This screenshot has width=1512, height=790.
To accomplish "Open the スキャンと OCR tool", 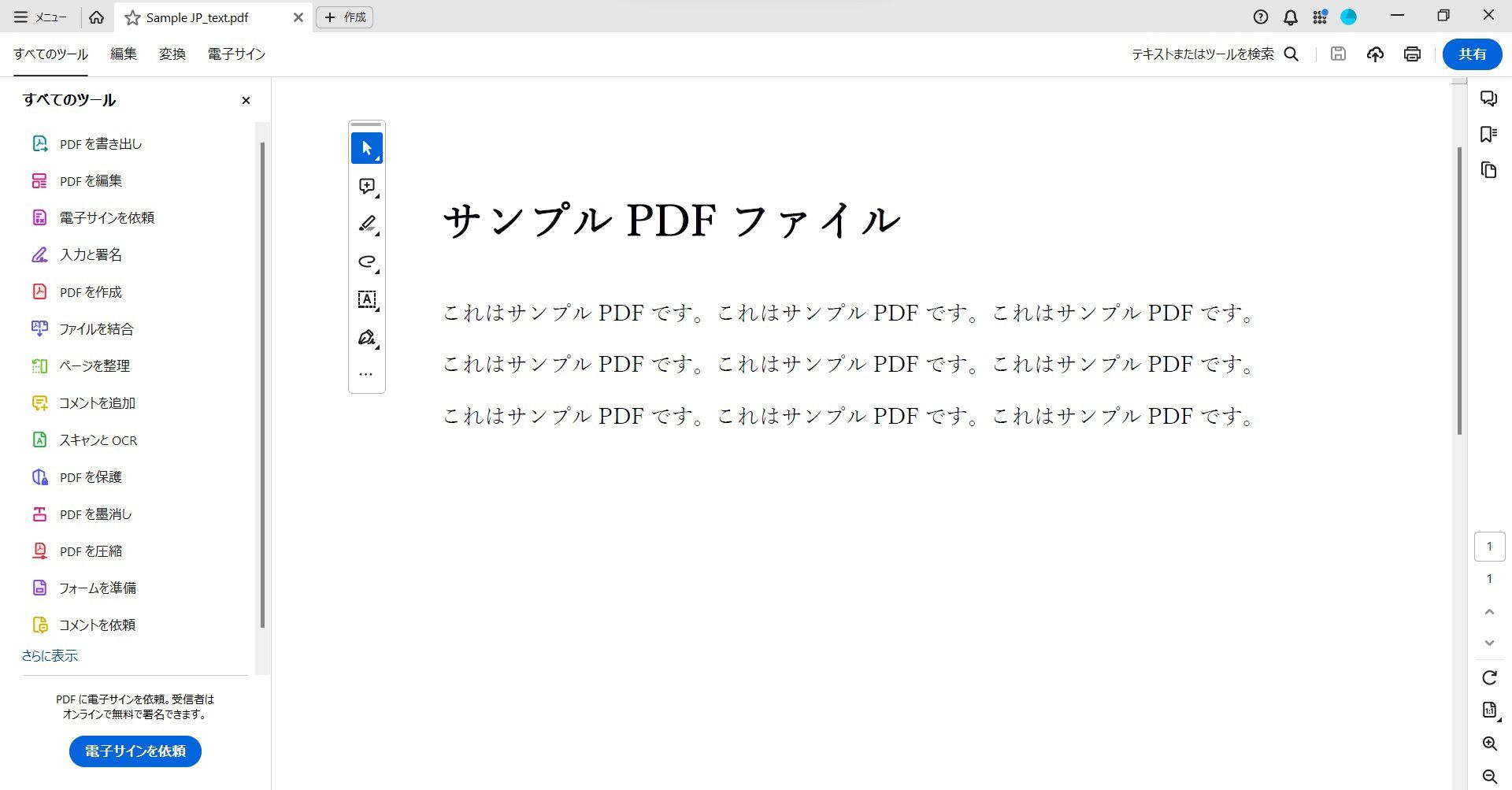I will (x=98, y=440).
